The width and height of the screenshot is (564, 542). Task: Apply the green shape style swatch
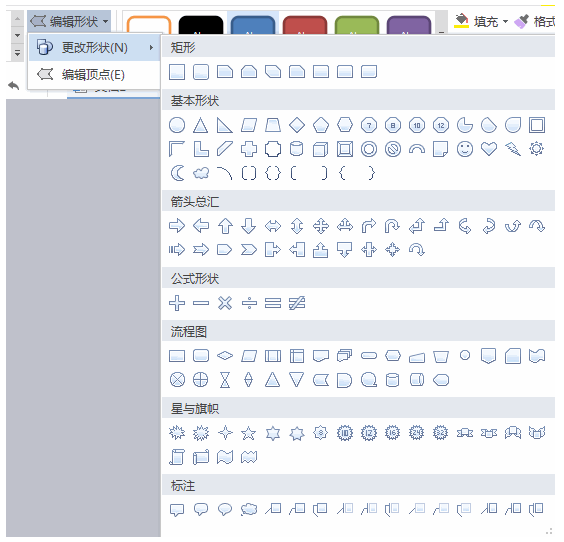(x=356, y=25)
